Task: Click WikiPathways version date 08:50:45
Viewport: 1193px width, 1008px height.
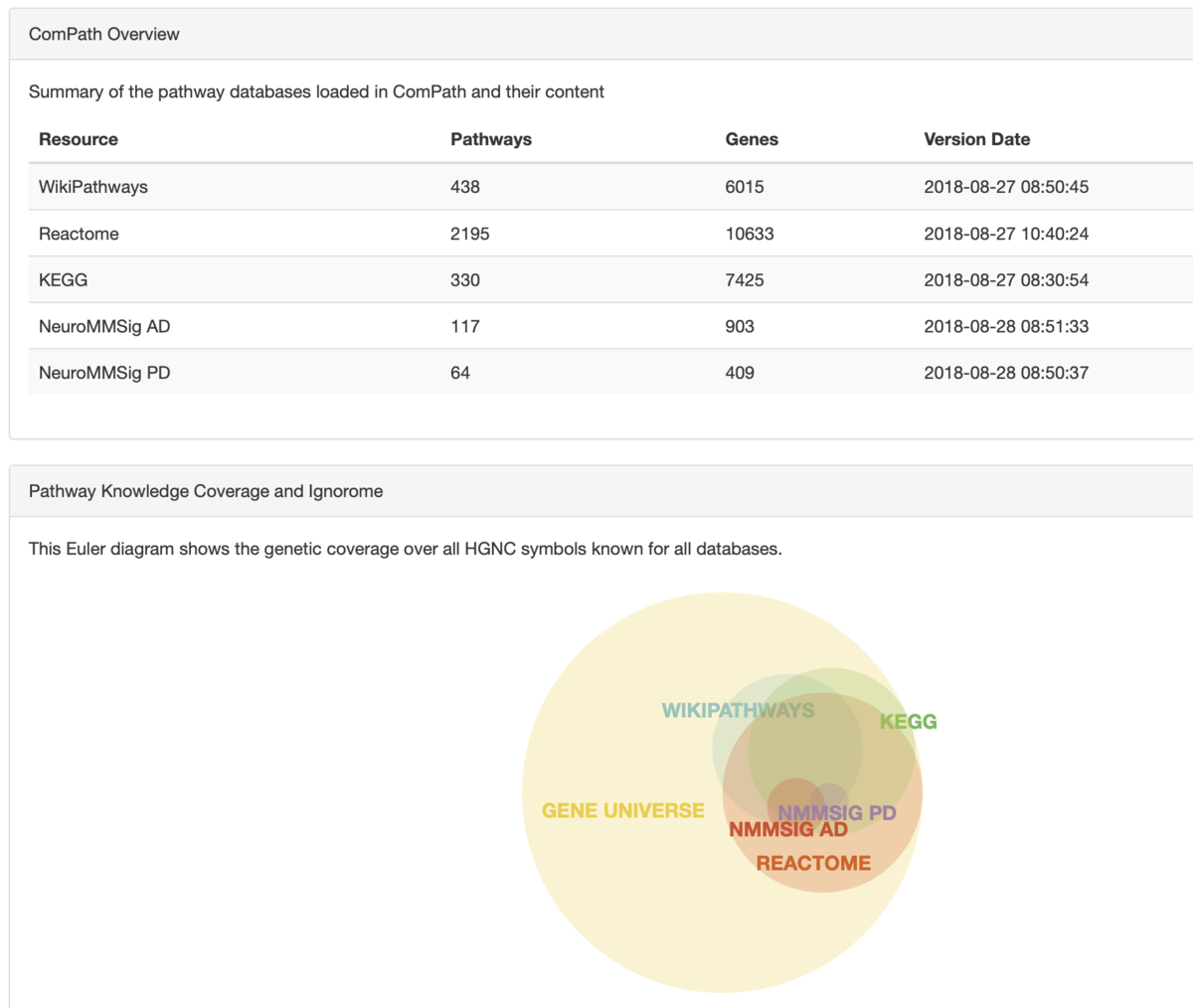Action: point(1006,187)
